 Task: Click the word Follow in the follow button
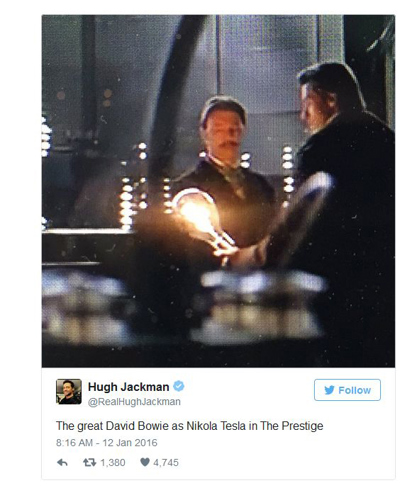point(354,390)
